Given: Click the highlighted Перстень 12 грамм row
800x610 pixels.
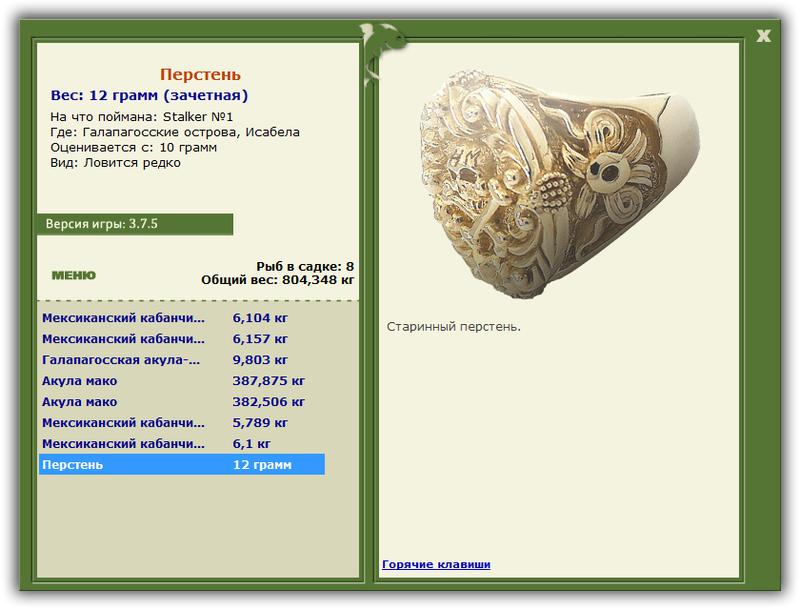Looking at the screenshot, I should coord(182,464).
